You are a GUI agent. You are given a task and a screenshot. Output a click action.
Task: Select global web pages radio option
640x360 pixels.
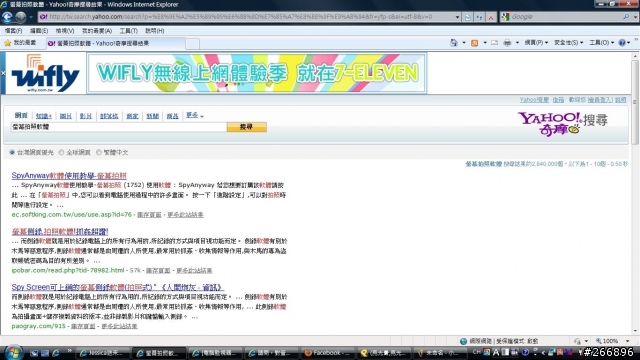61,152
